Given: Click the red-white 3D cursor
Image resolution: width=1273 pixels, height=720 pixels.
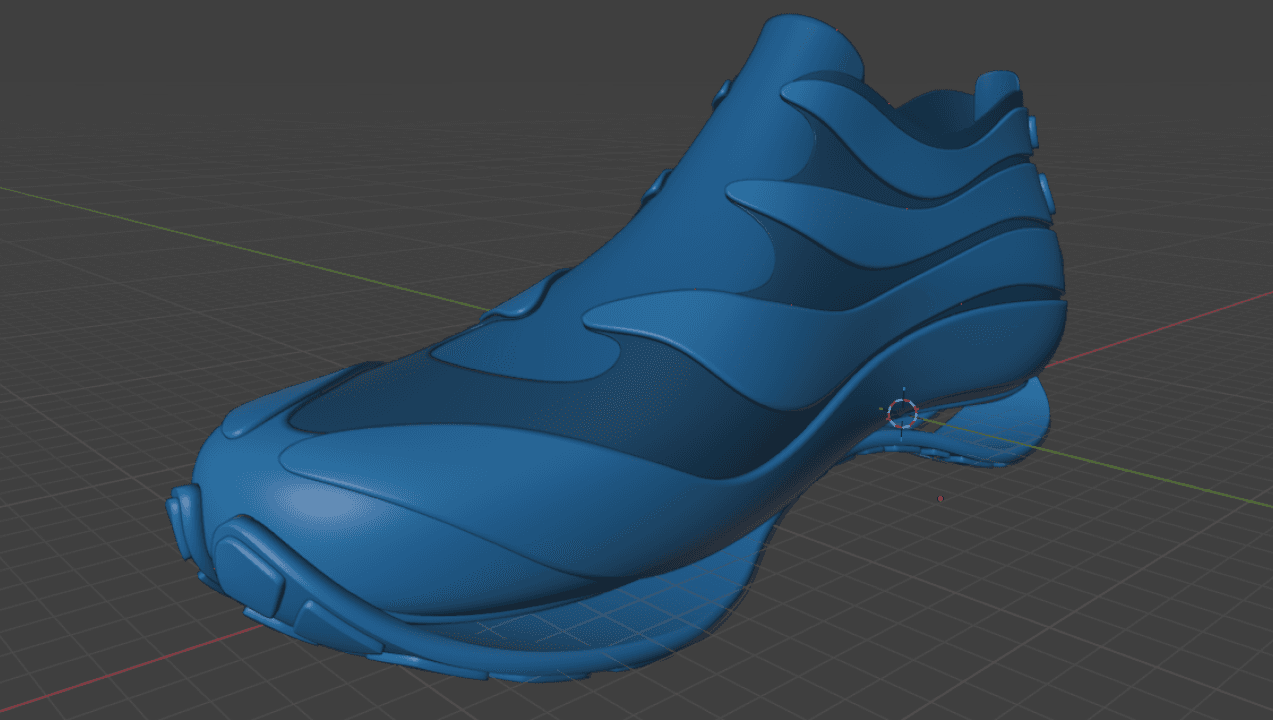Looking at the screenshot, I should pos(902,412).
